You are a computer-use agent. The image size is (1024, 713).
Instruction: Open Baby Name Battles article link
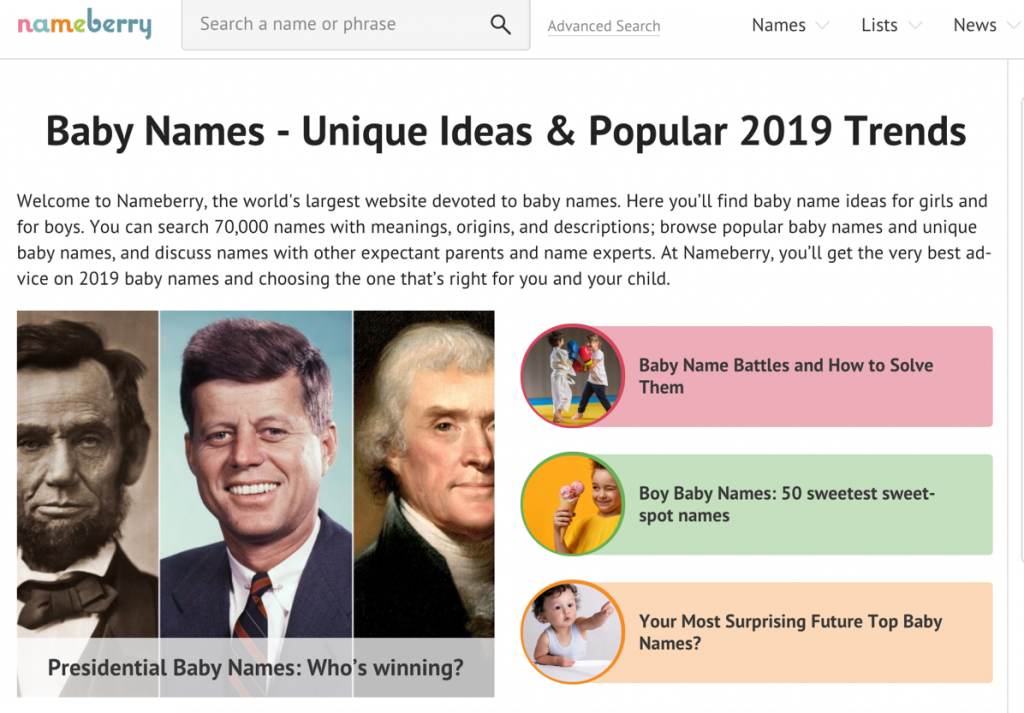(785, 376)
